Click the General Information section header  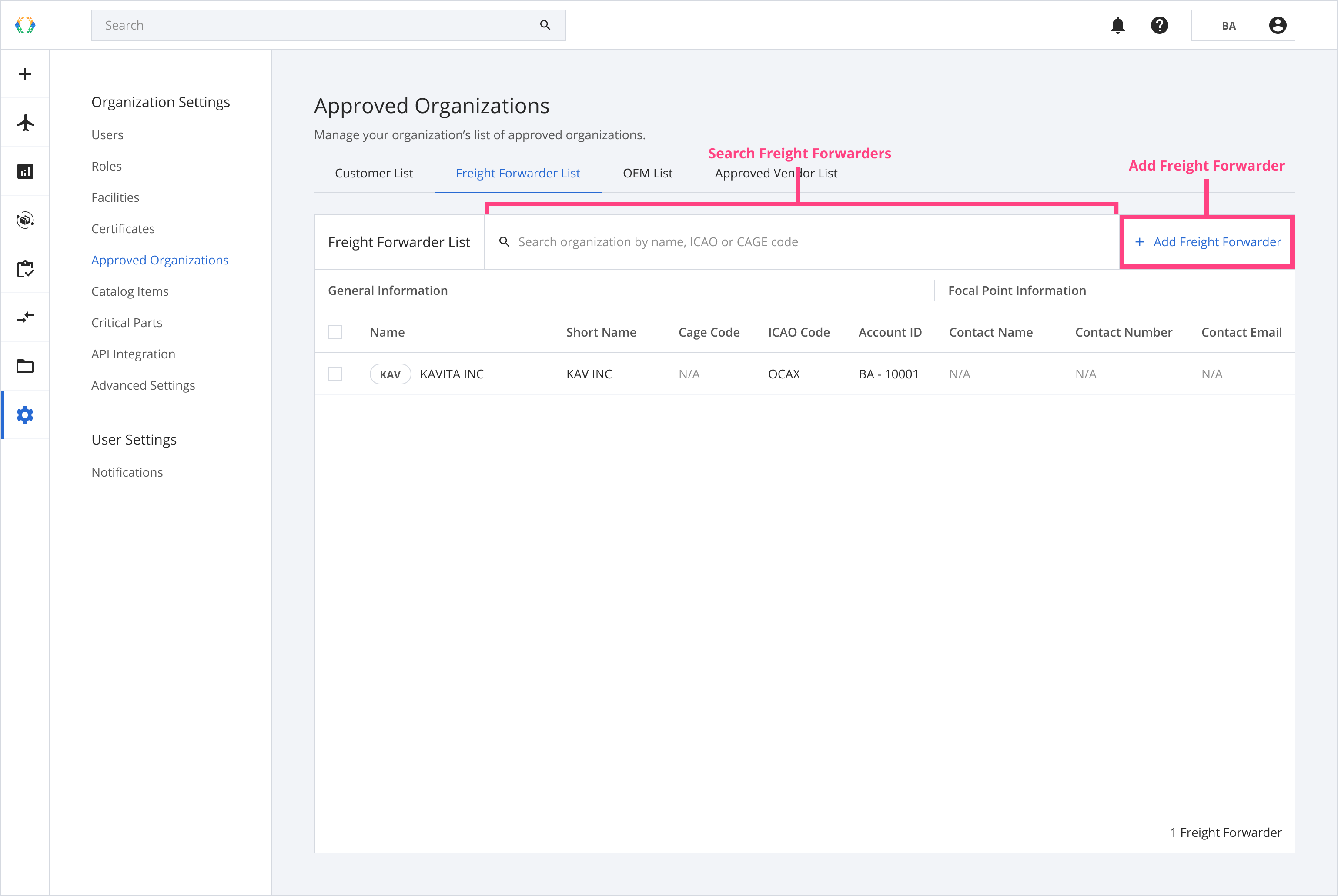tap(387, 290)
